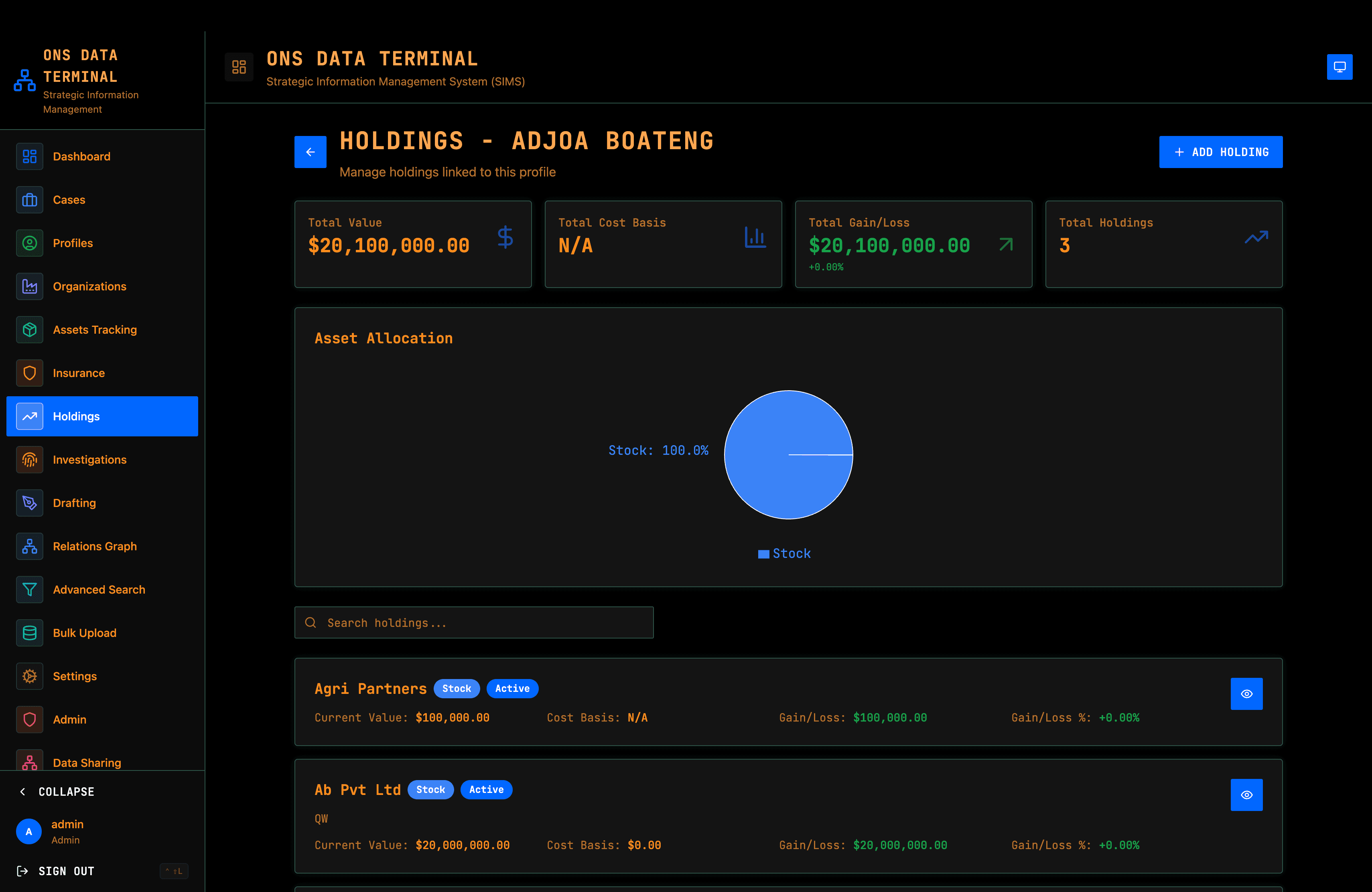1372x892 pixels.
Task: Select the Relations Graph icon
Action: (29, 546)
